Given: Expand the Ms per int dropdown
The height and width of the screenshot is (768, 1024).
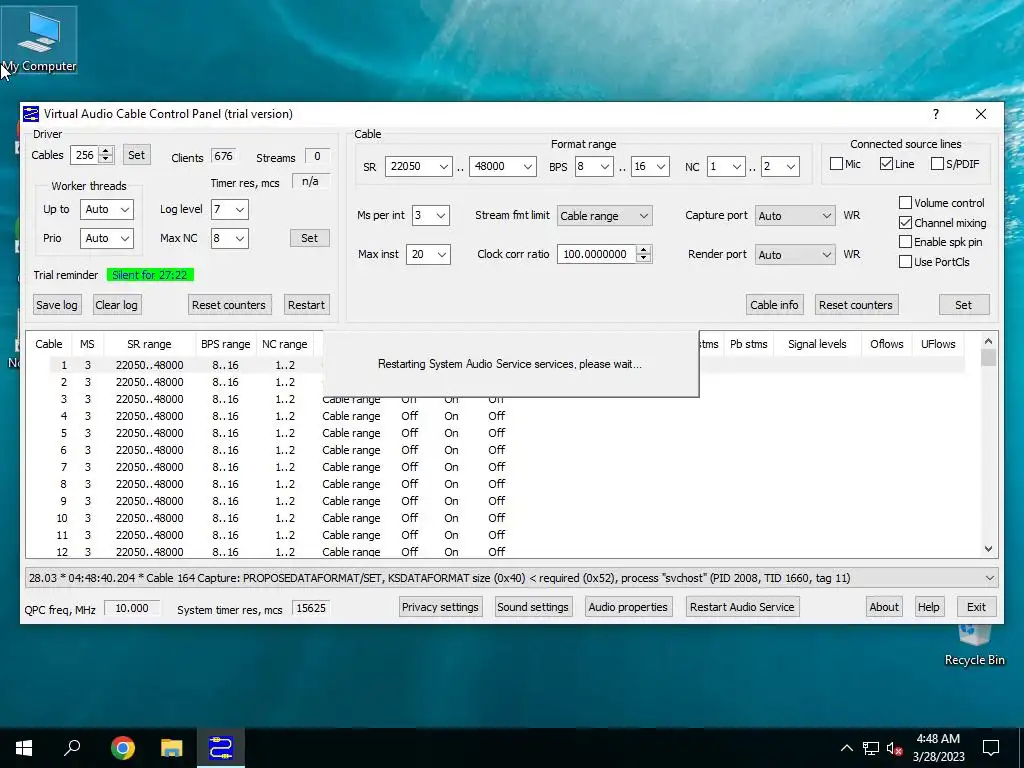Looking at the screenshot, I should (x=431, y=216).
